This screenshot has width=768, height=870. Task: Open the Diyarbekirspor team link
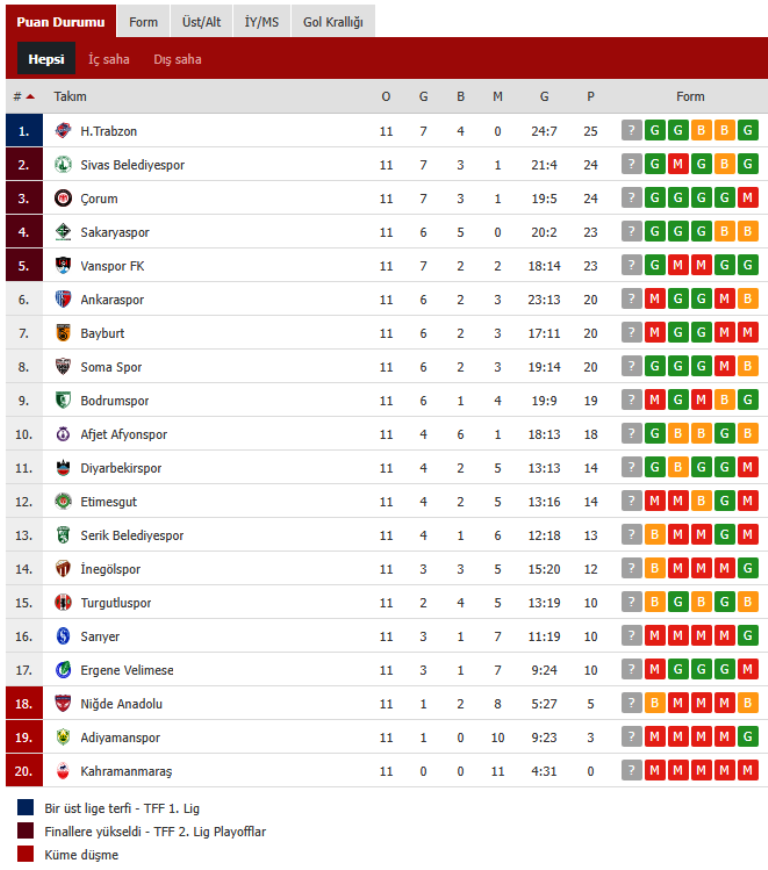120,468
